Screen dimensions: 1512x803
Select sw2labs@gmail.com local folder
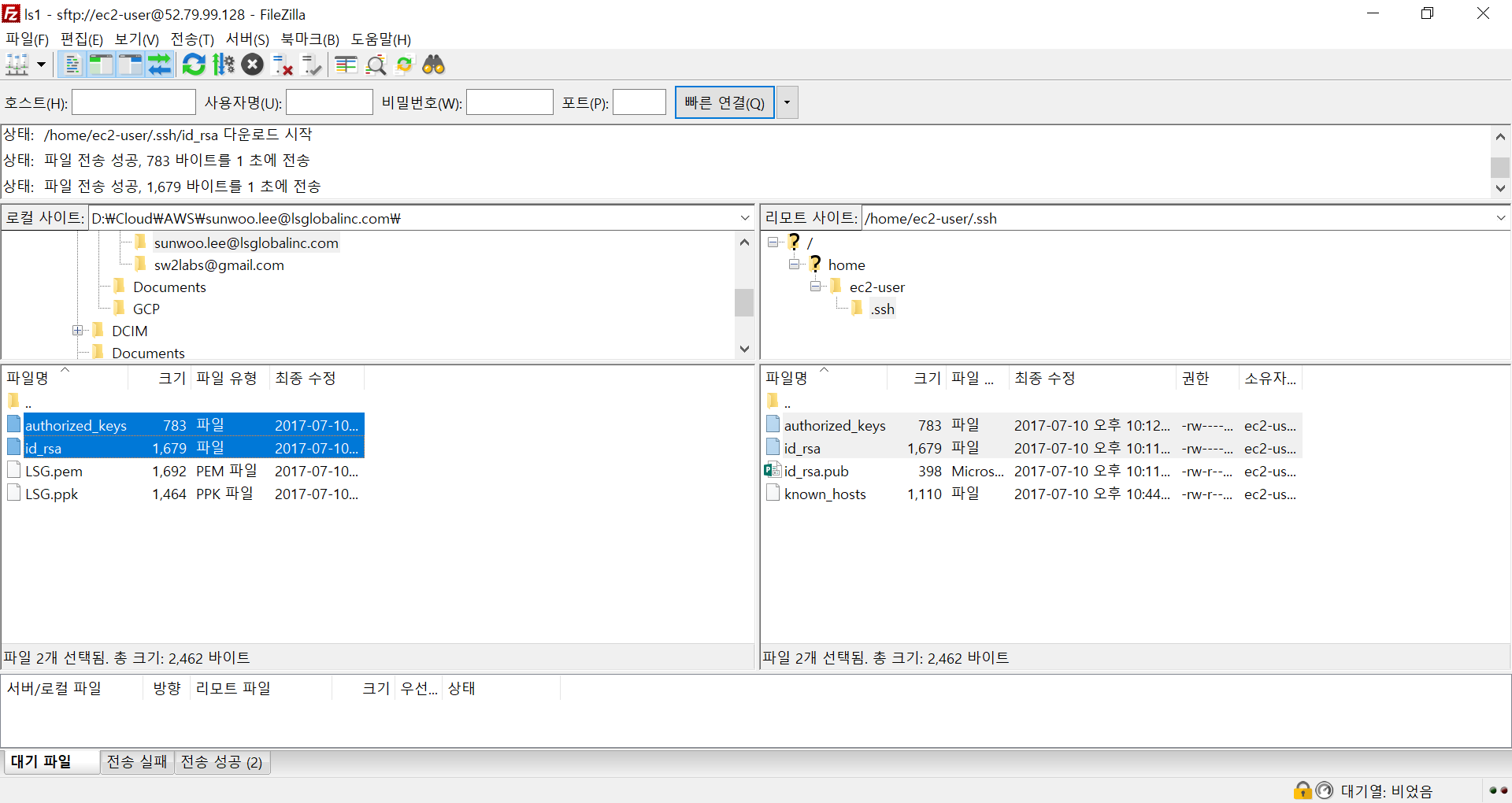coord(219,265)
